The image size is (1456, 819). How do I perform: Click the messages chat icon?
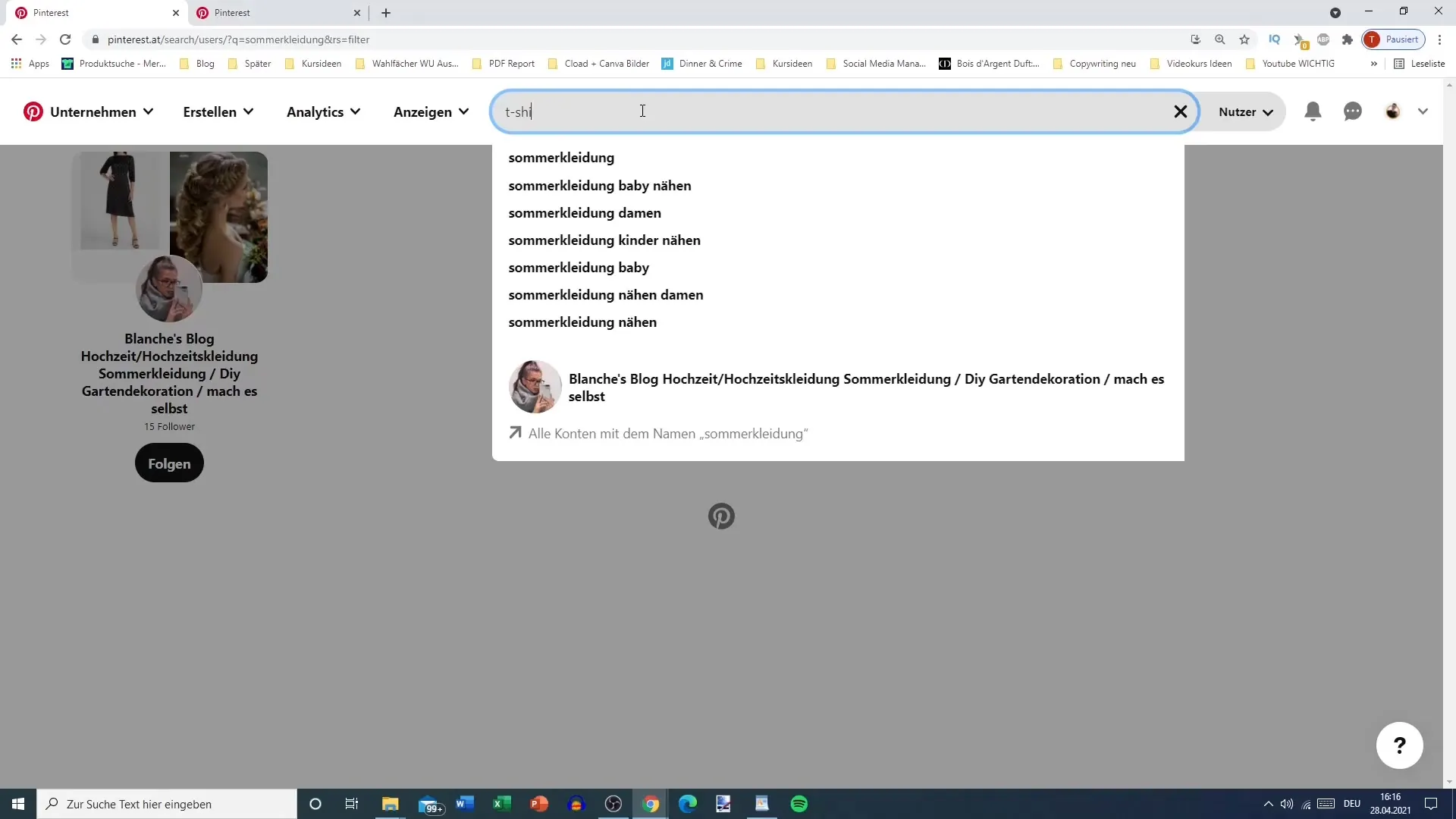[1353, 111]
